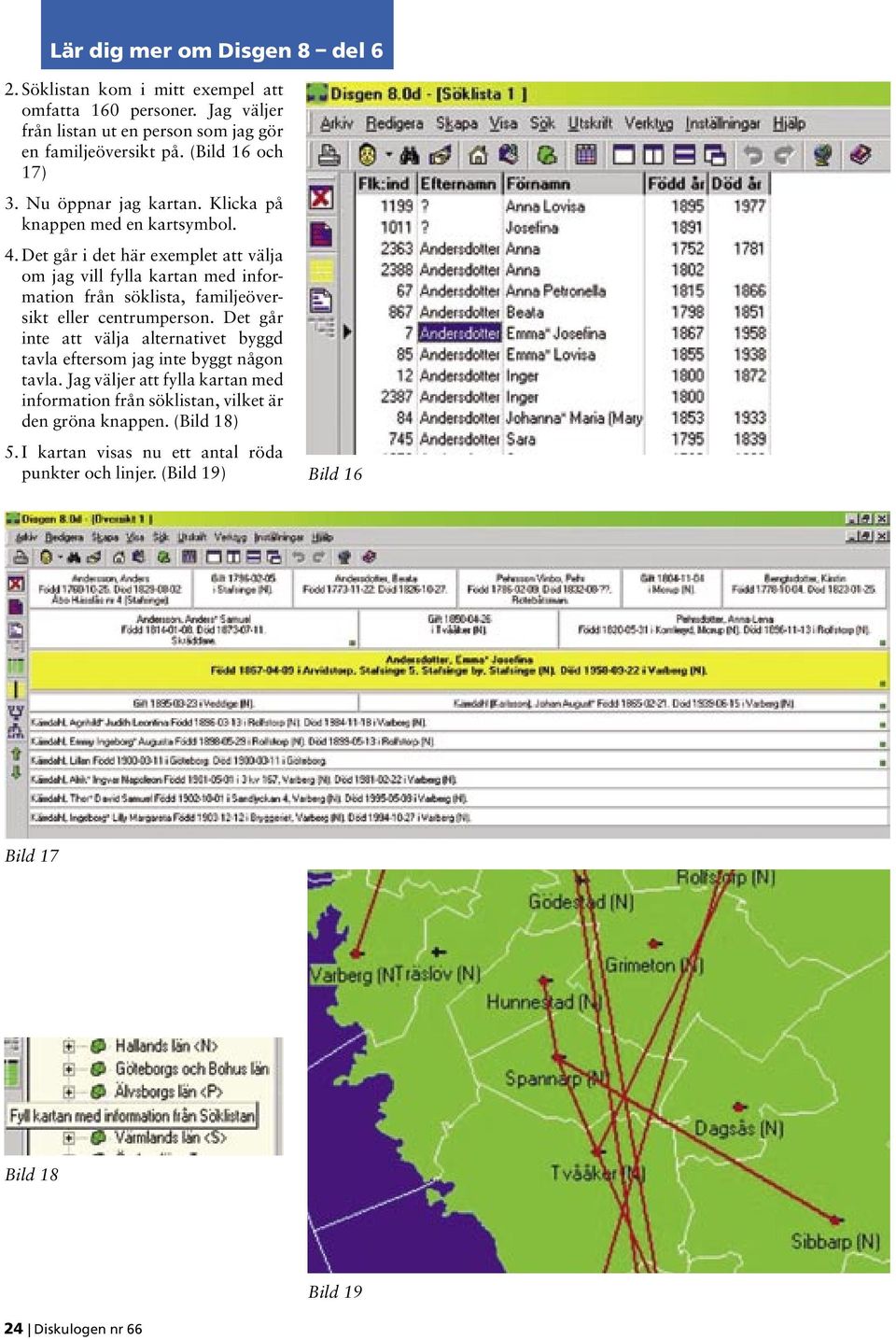The width and height of the screenshot is (896, 1340).
Task: Sort by the Död år column header
Action: pyautogui.click(x=738, y=184)
